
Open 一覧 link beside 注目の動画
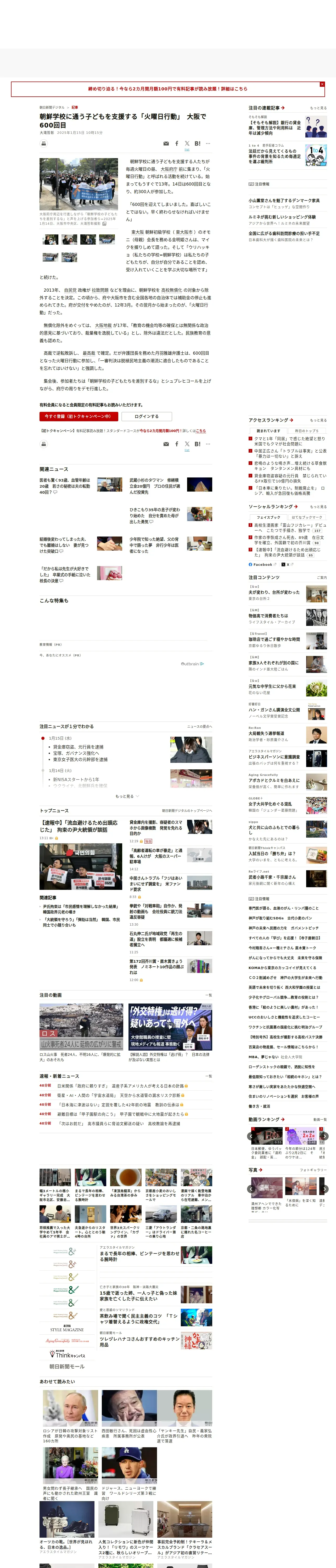click(209, 995)
